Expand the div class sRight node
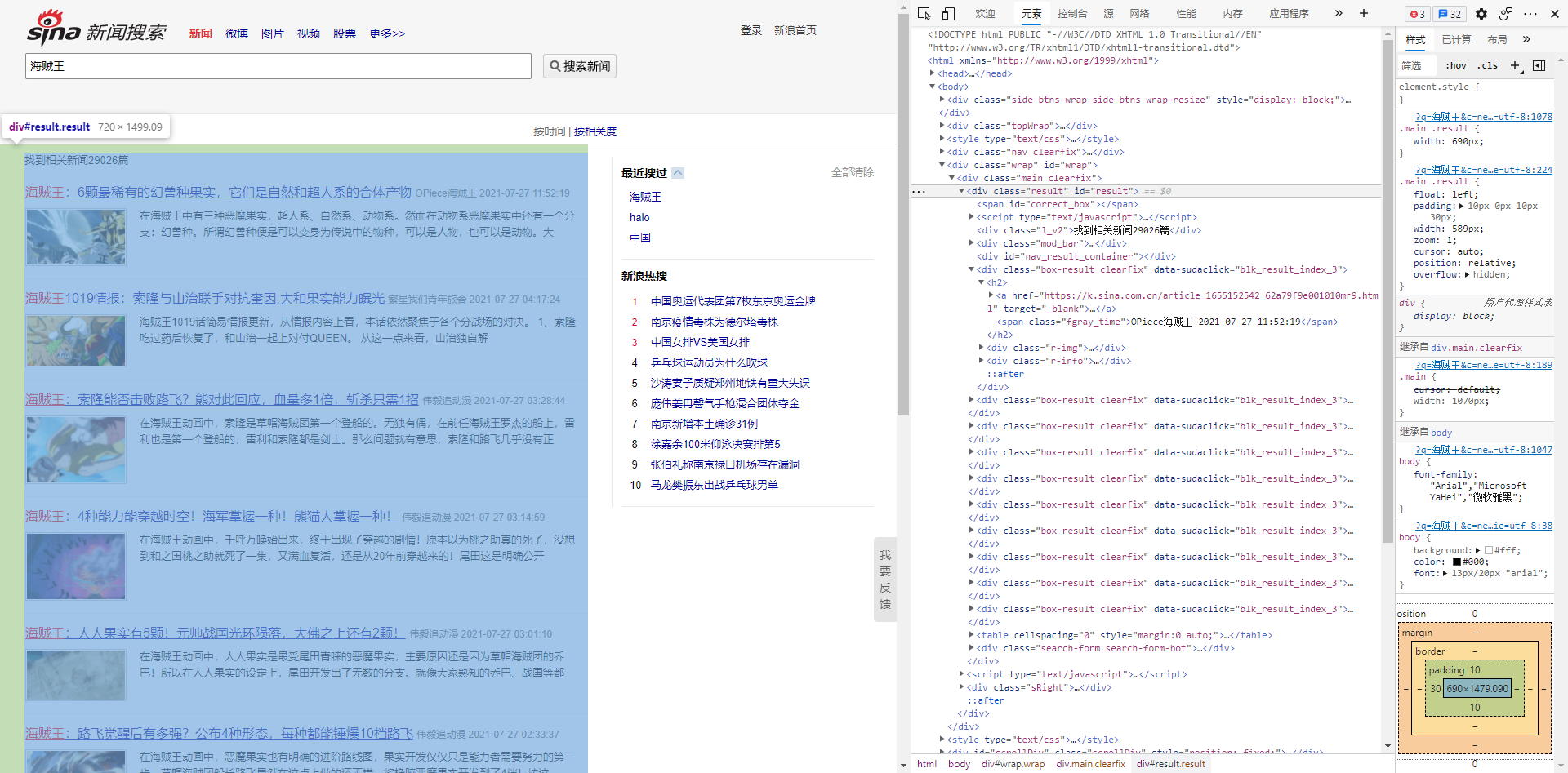The width and height of the screenshot is (1568, 773). pos(961,687)
